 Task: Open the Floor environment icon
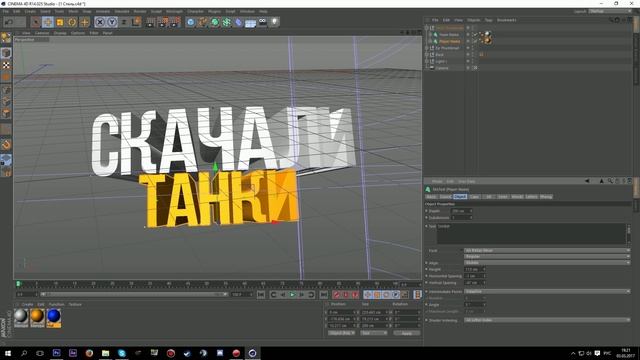251,22
